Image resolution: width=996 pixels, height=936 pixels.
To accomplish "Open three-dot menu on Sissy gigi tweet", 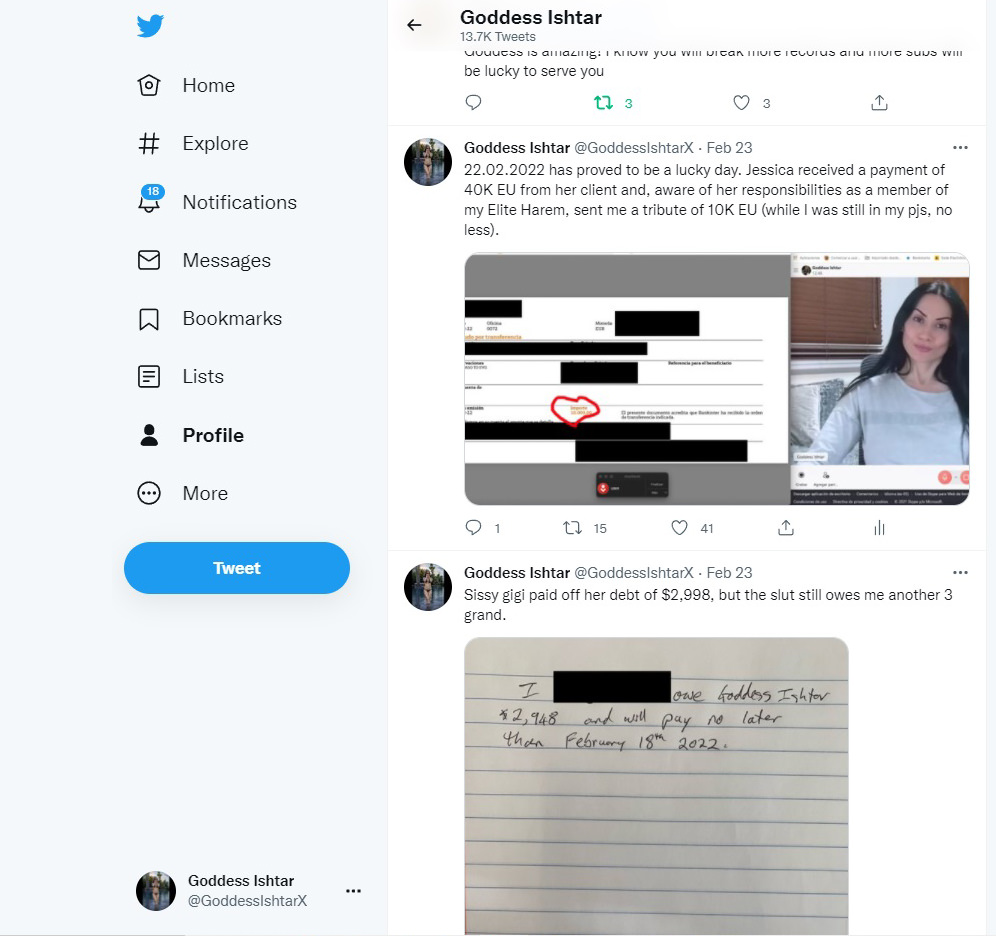I will tap(960, 572).
